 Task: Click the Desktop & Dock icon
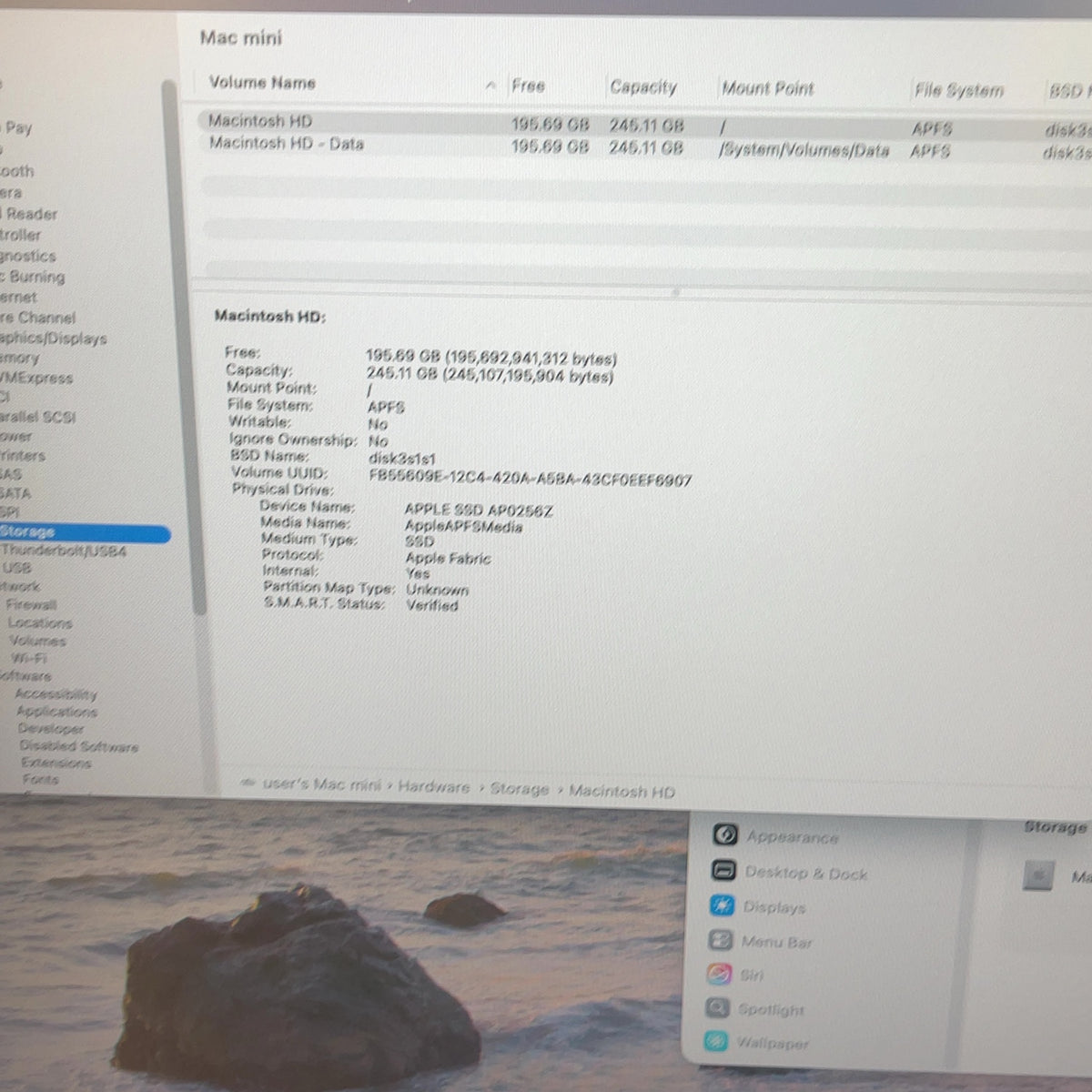point(724,871)
